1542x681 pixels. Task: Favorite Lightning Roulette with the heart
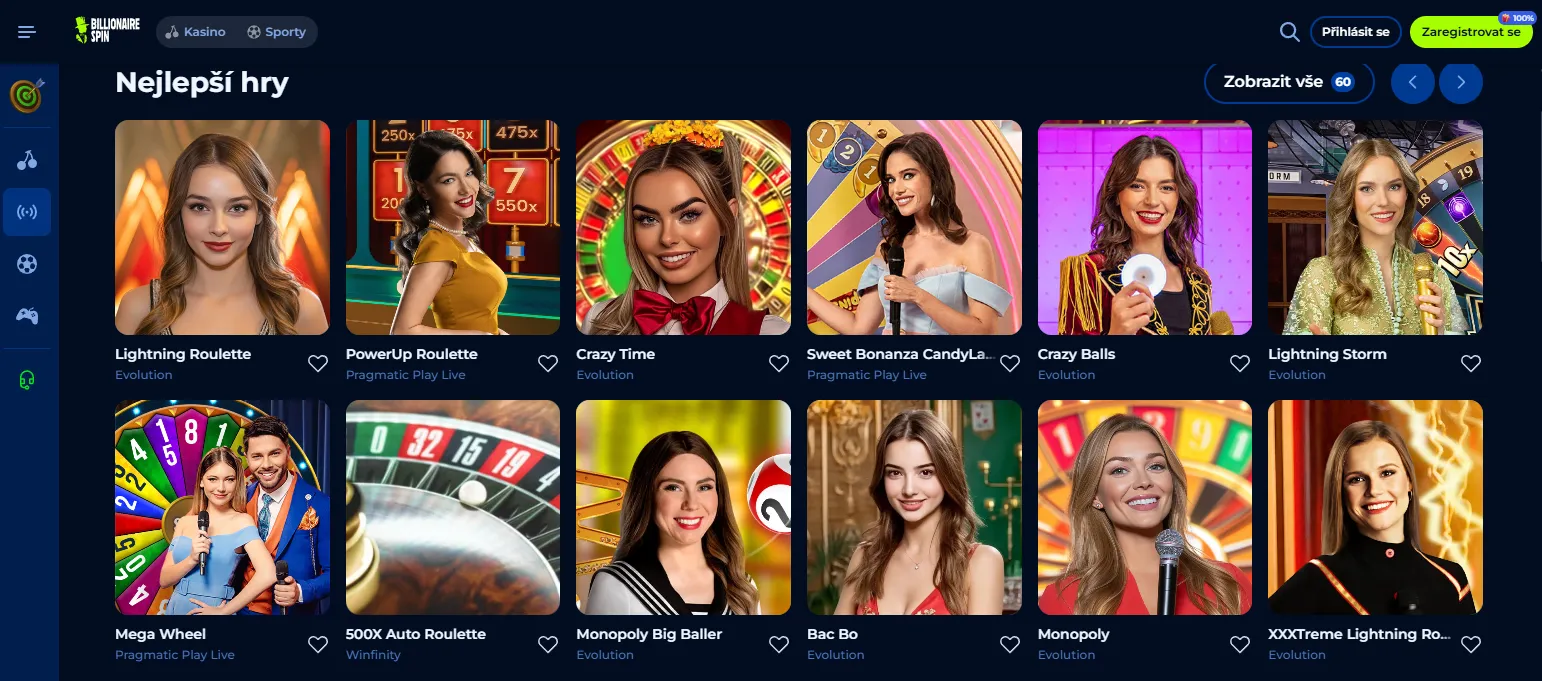point(318,364)
